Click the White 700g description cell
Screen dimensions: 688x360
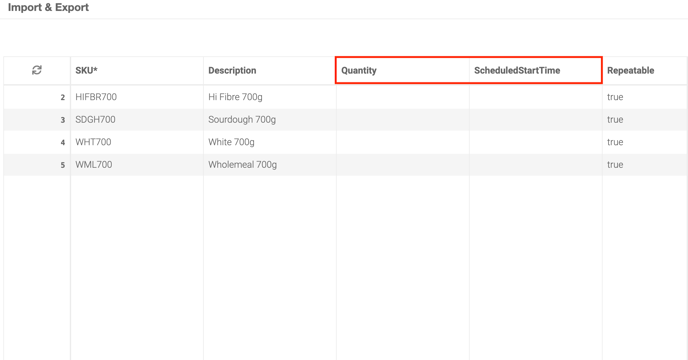coord(270,142)
